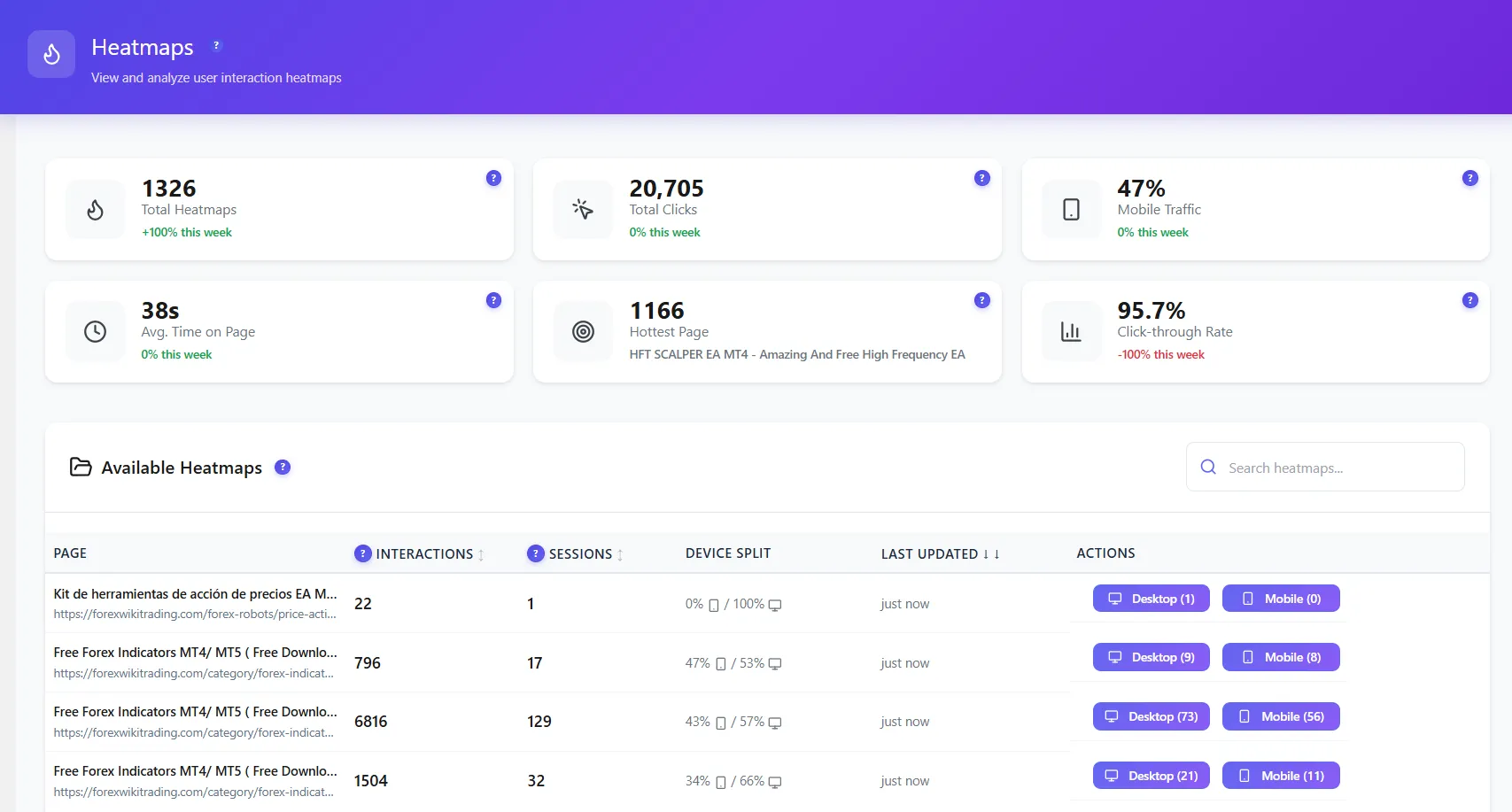Open Desktop (73) heatmap
The height and width of the screenshot is (812, 1512).
point(1151,716)
